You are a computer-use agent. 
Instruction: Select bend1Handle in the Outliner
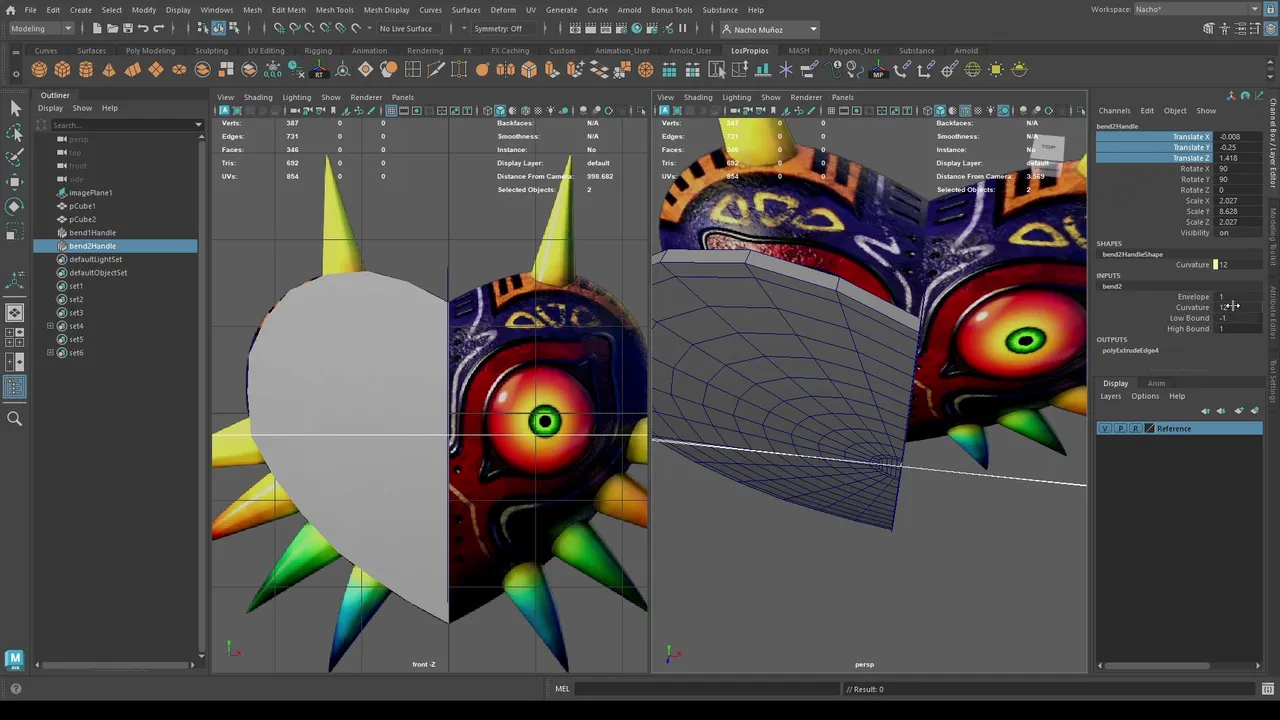pyautogui.click(x=92, y=232)
